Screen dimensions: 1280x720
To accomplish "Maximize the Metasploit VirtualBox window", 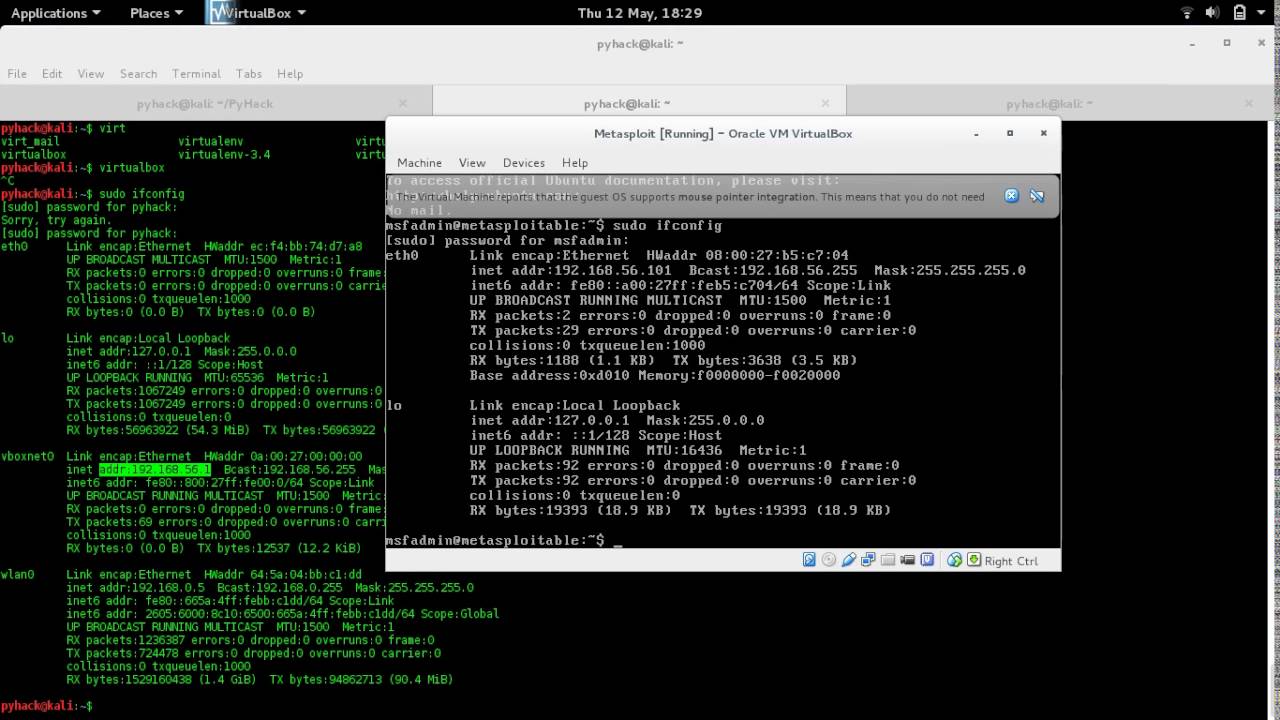I will coord(1010,133).
